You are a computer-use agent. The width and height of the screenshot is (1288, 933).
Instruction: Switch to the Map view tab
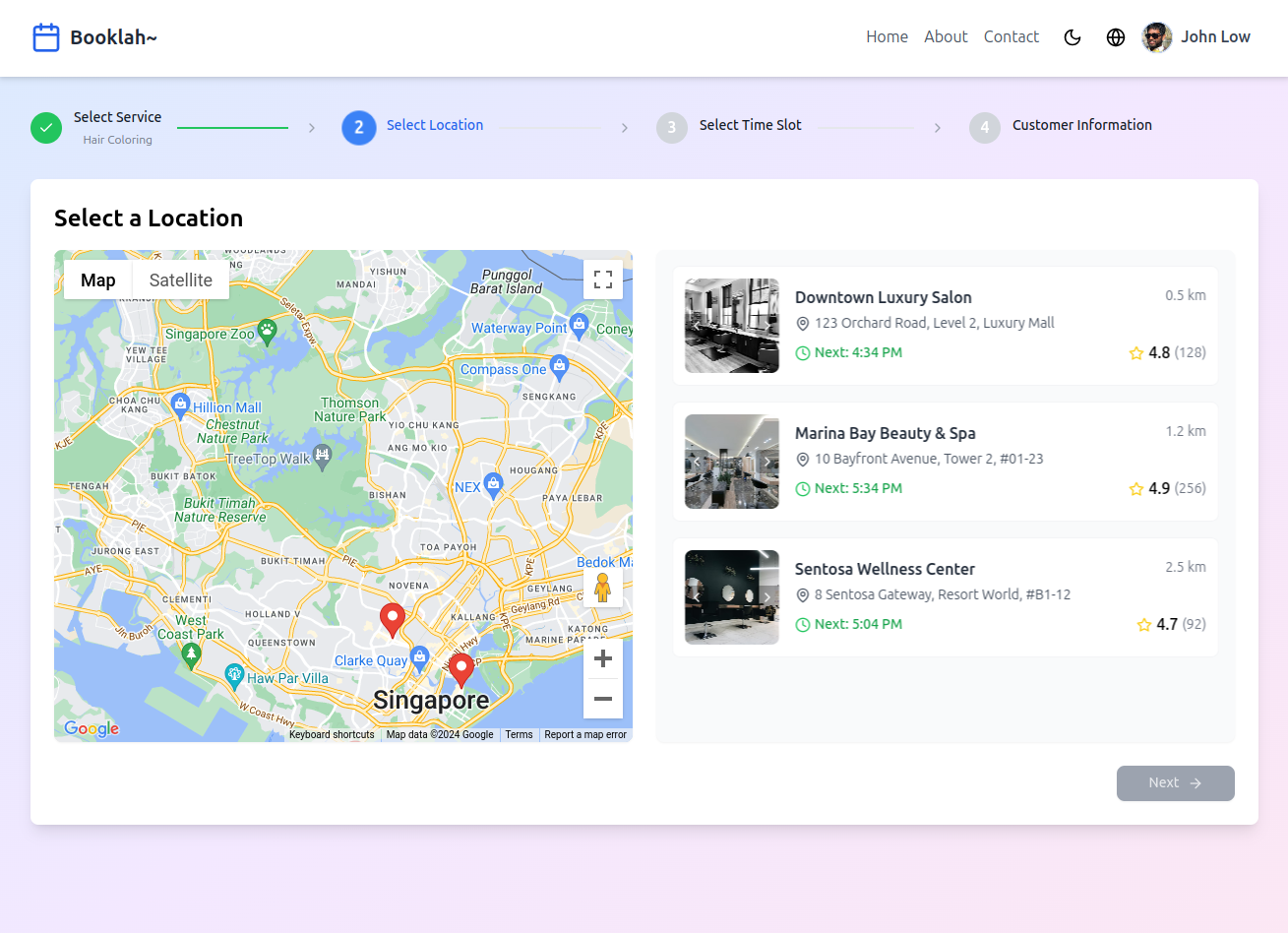[x=98, y=280]
